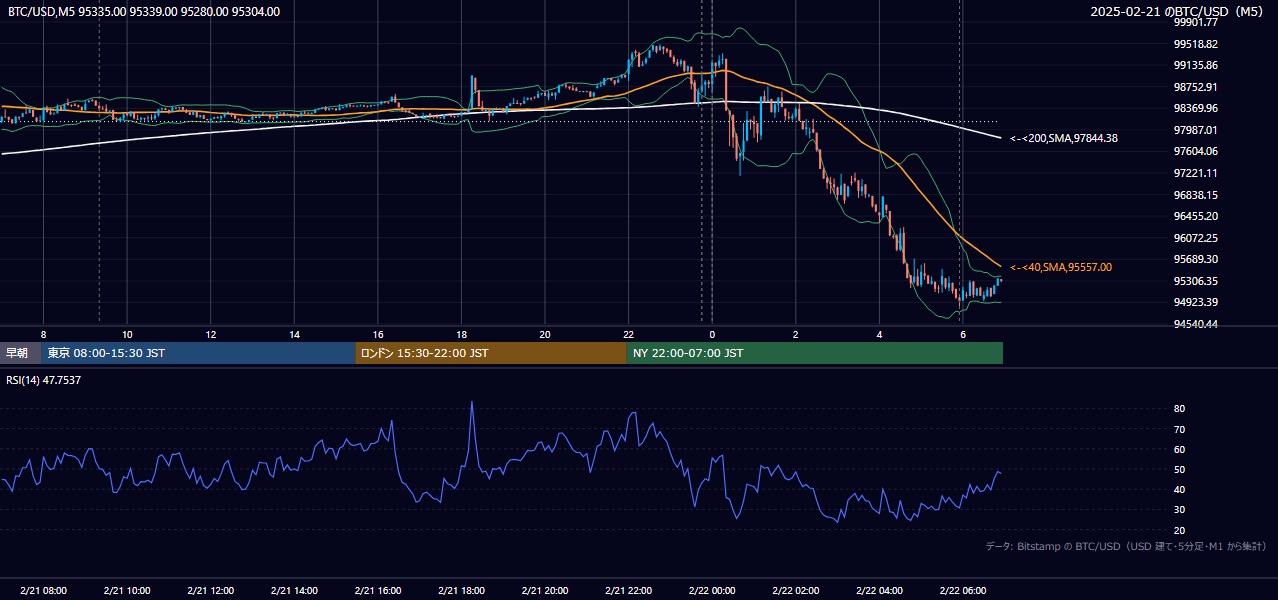Click RSI scale level 30
Image resolution: width=1278 pixels, height=600 pixels.
1180,510
